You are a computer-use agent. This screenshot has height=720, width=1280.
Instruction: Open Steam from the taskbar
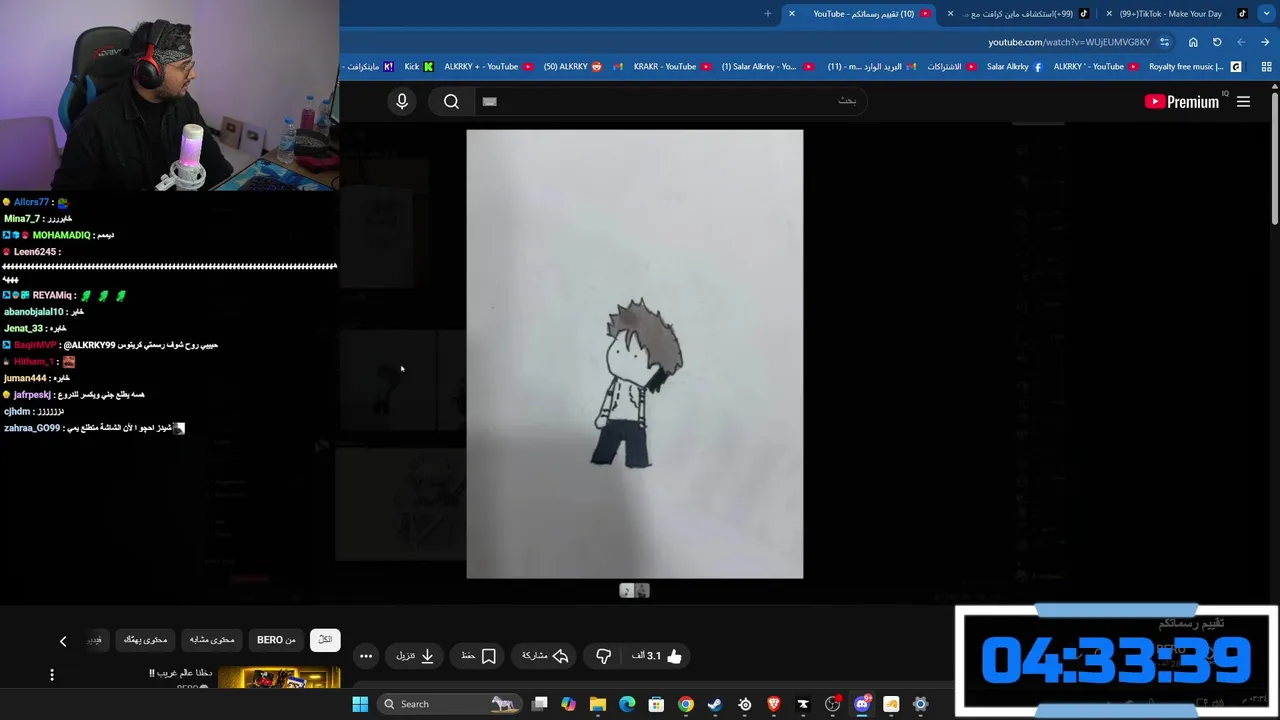(714, 704)
